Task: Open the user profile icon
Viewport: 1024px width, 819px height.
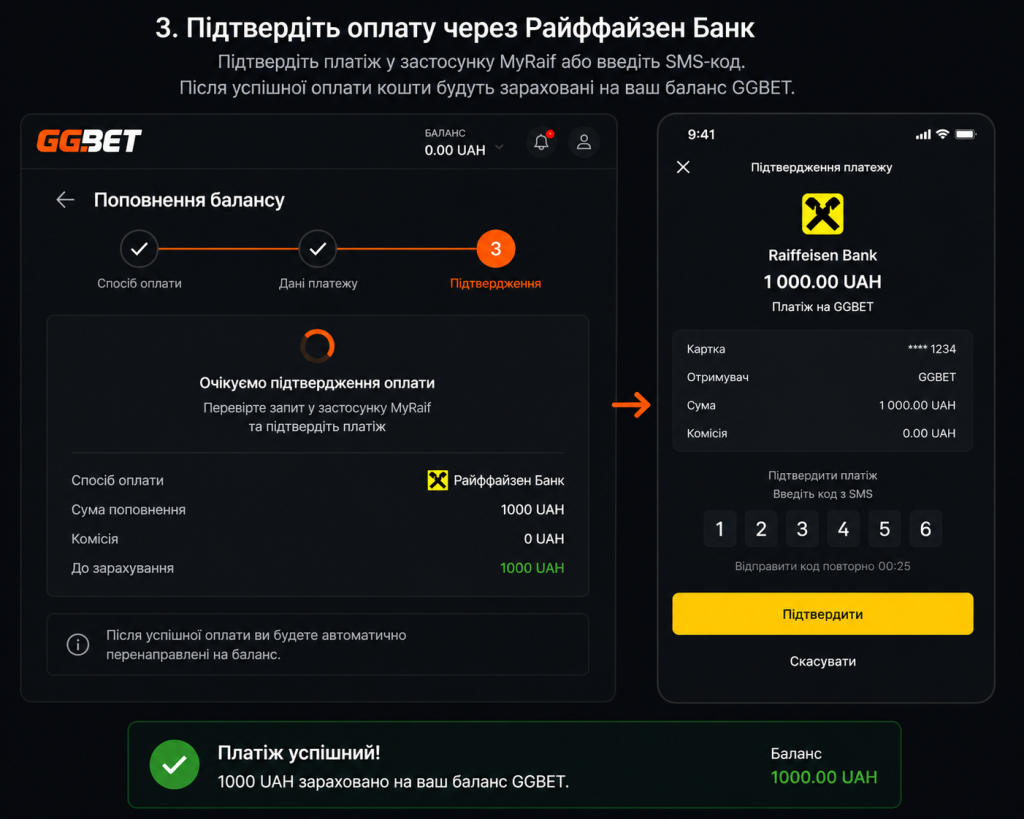Action: (584, 142)
